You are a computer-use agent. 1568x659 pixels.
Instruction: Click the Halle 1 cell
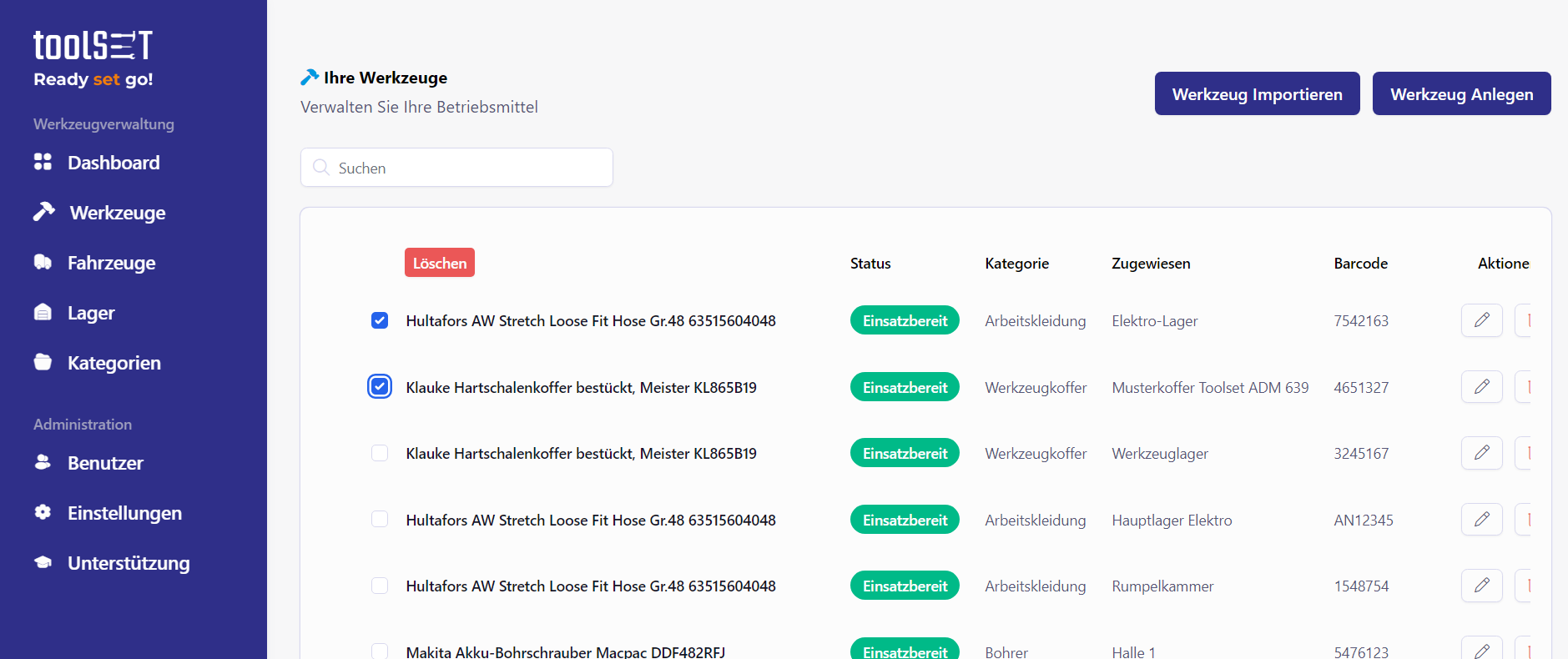click(1133, 651)
